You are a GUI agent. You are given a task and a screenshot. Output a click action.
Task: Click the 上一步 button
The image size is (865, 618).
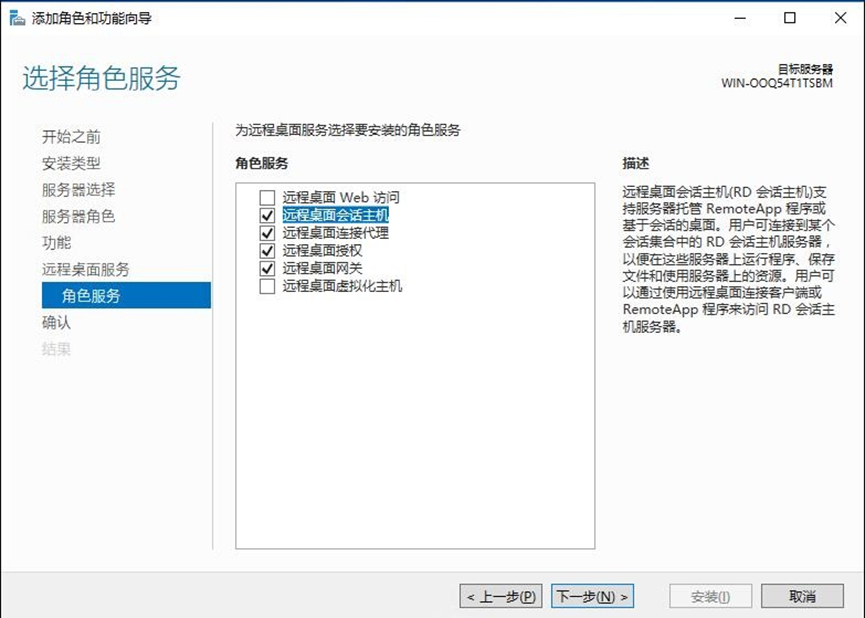(500, 595)
